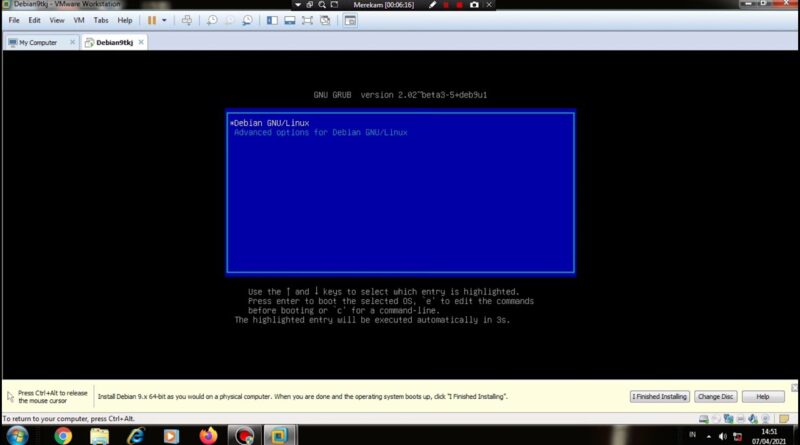Click the Help button in install bar
The width and height of the screenshot is (800, 445).
[x=763, y=397]
